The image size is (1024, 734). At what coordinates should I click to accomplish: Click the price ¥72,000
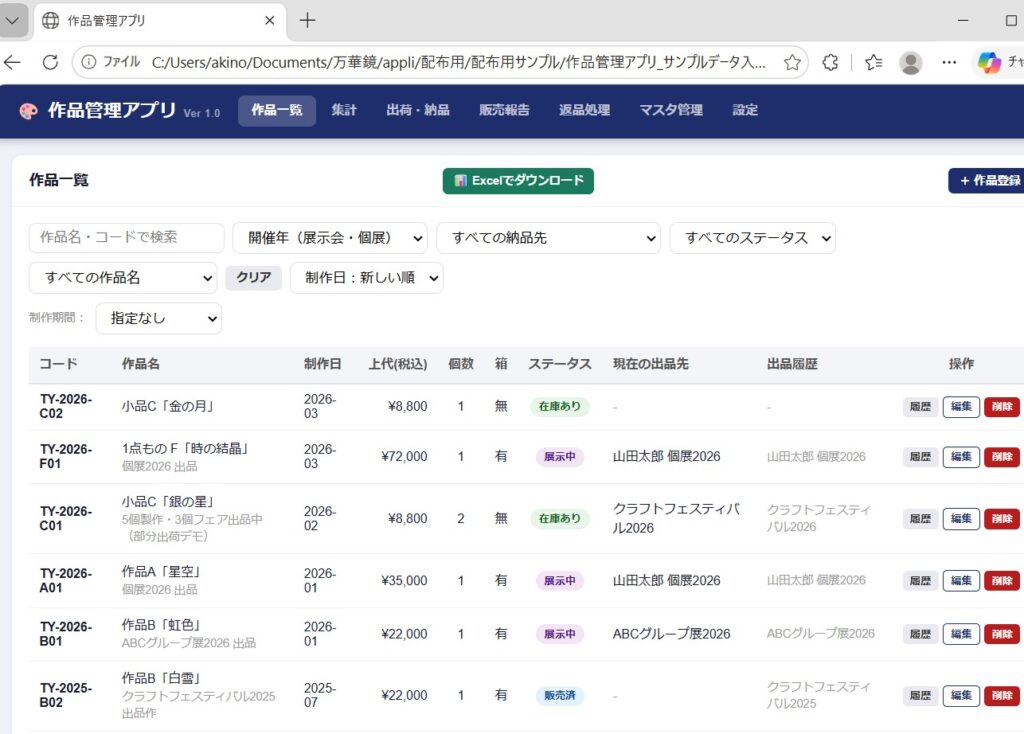(x=404, y=457)
